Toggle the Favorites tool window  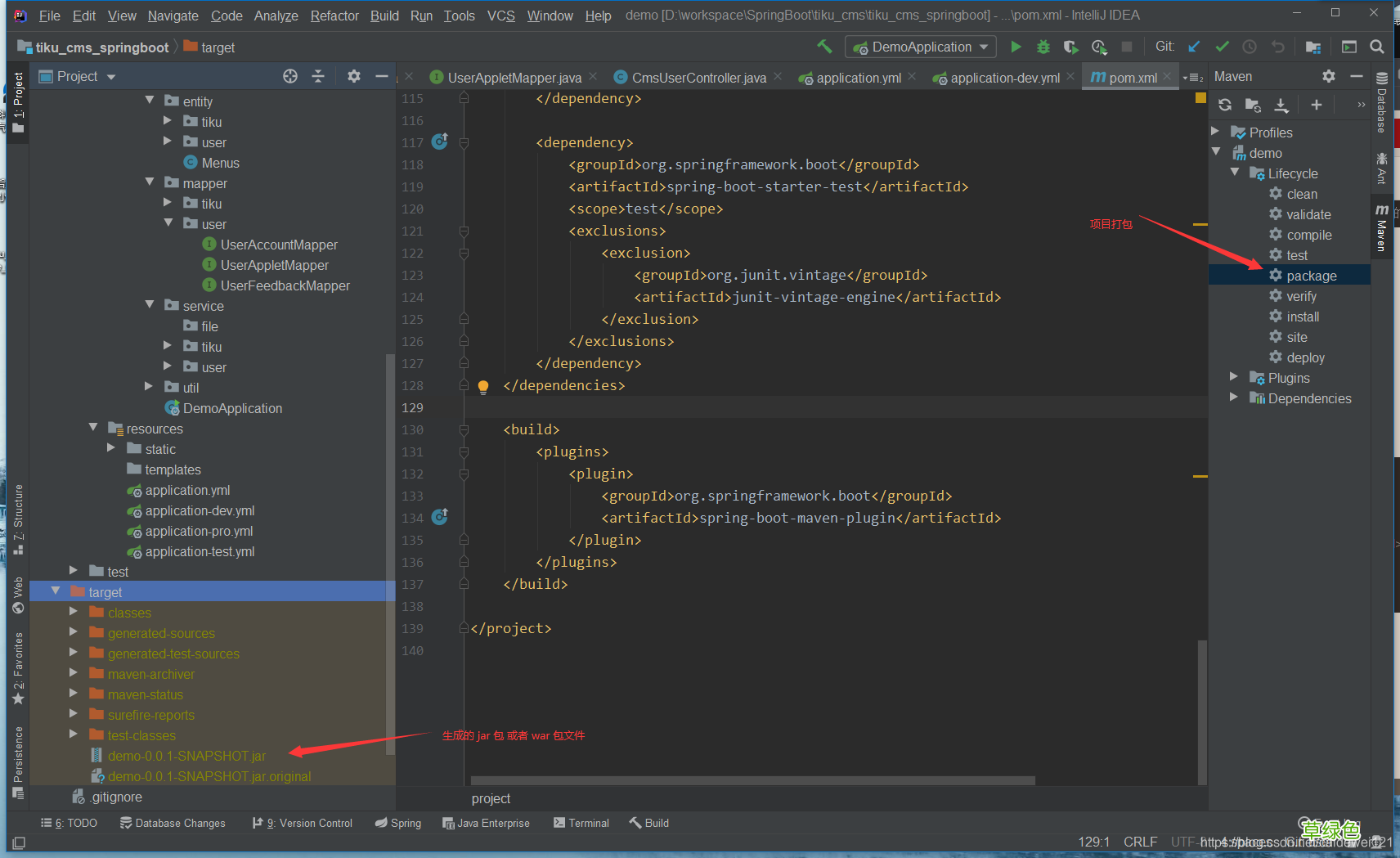[18, 669]
